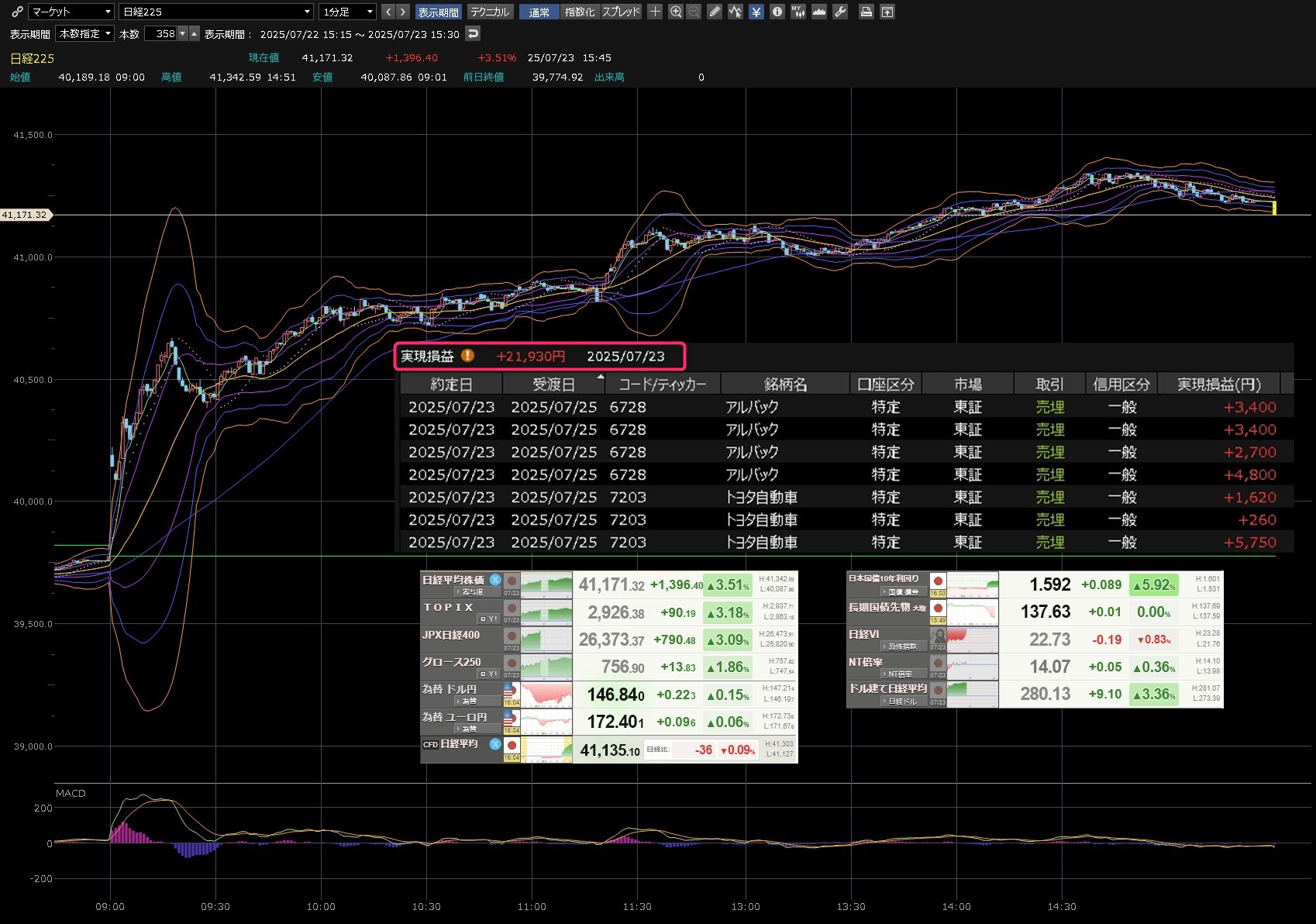Image resolution: width=1316 pixels, height=924 pixels.
Task: Click the orange warning icon beside 実現損益
Action: click(x=467, y=356)
